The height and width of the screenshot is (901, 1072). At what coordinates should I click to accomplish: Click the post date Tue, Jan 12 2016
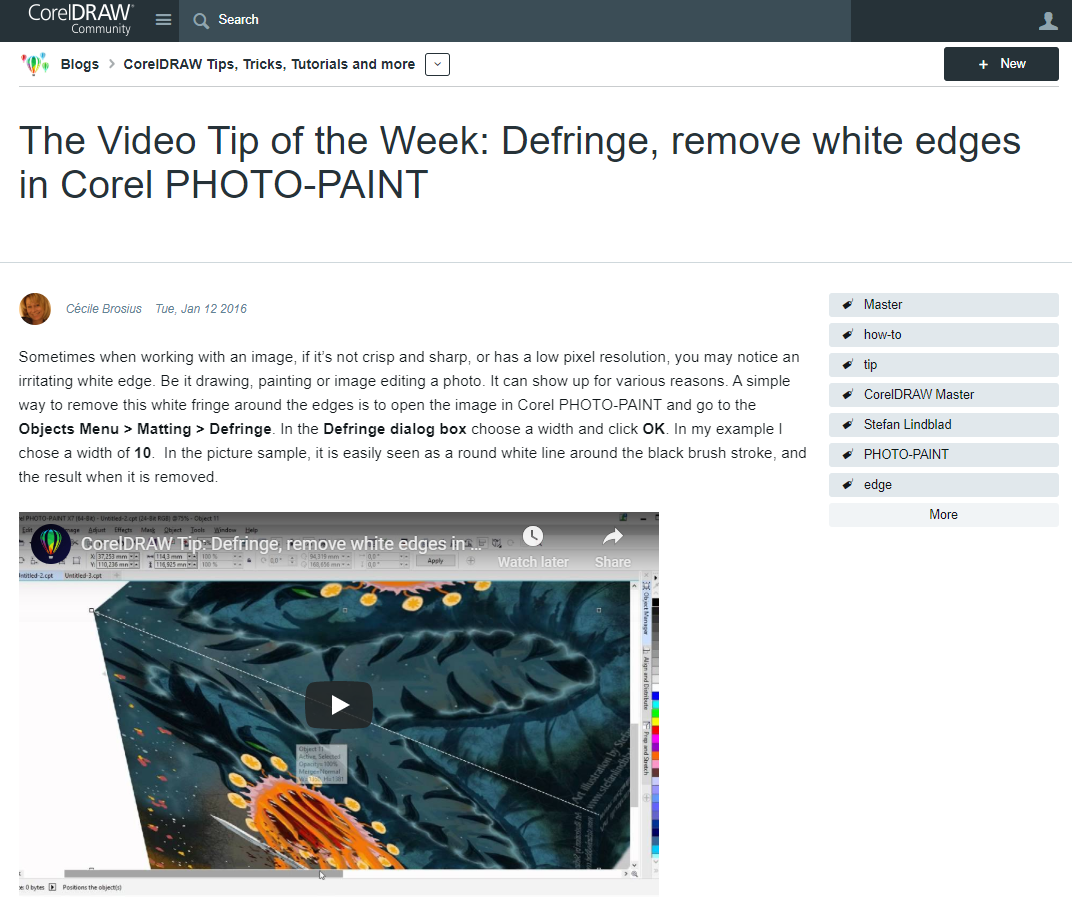point(201,309)
